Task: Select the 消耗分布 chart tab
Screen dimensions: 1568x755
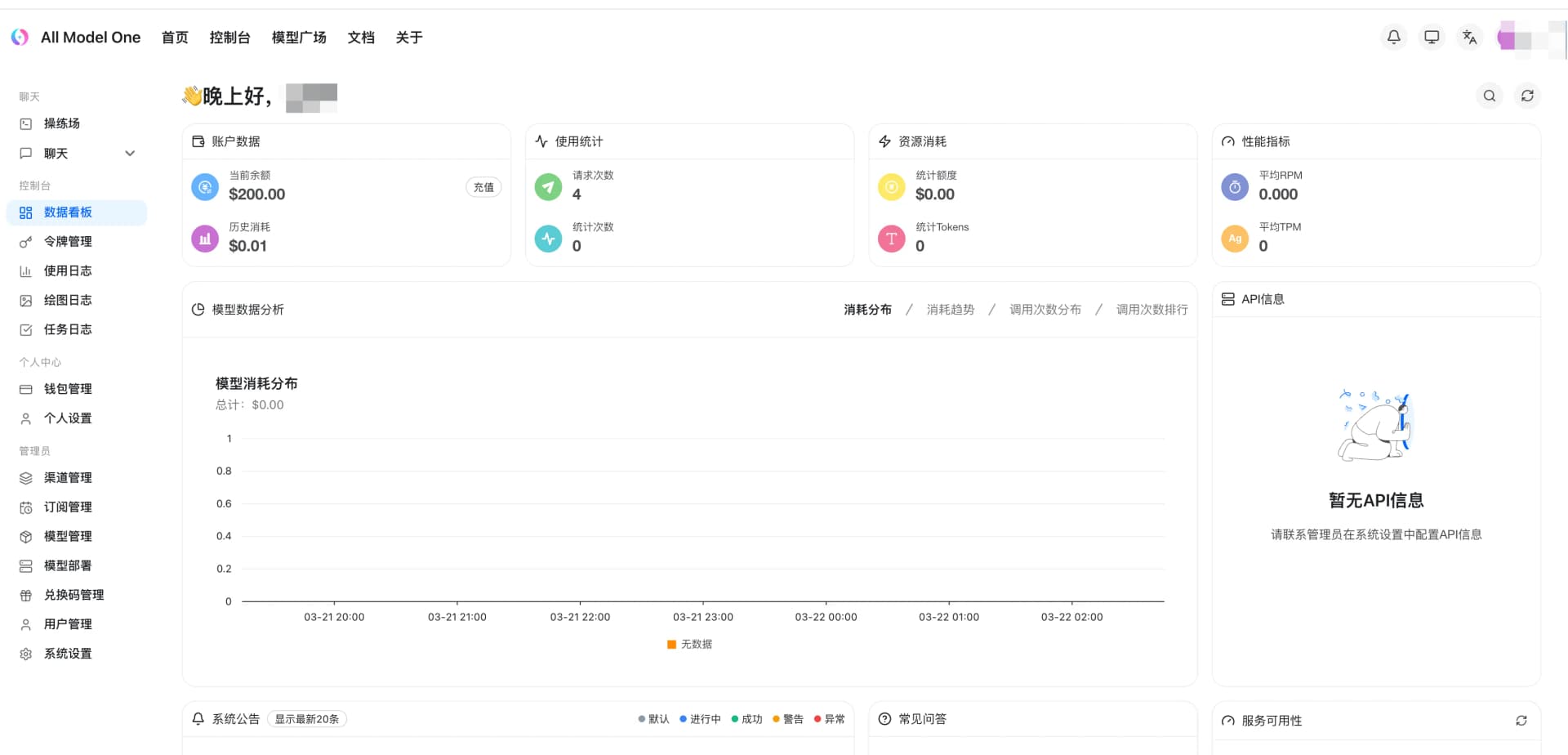Action: pyautogui.click(x=868, y=310)
